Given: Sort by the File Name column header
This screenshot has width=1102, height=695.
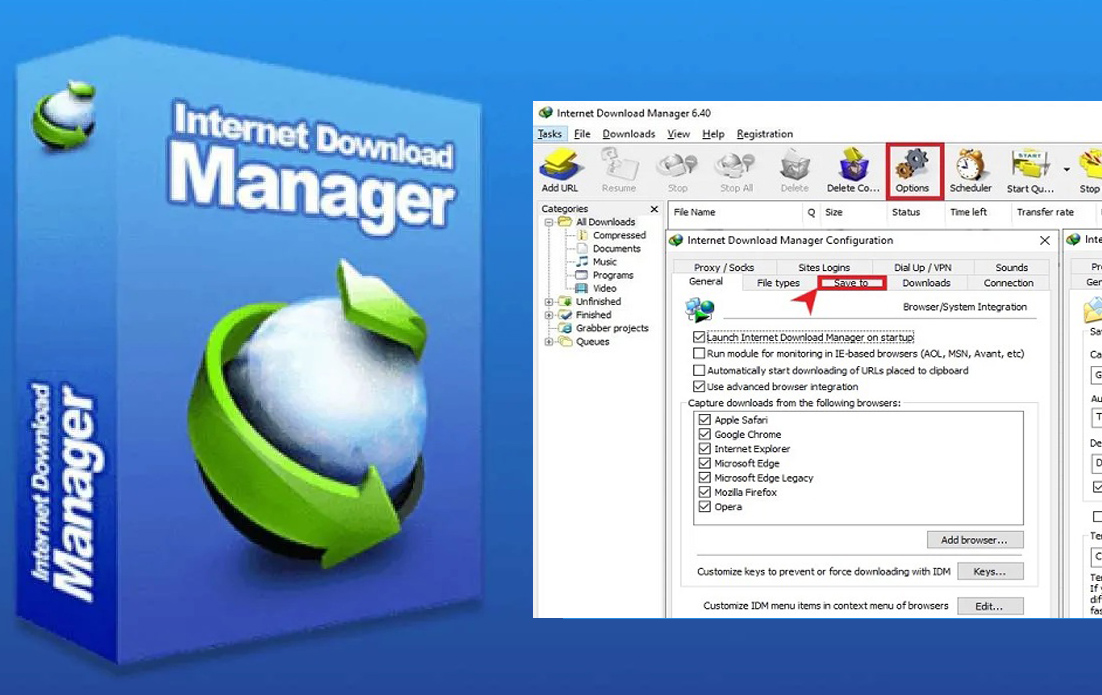Looking at the screenshot, I should [x=735, y=212].
